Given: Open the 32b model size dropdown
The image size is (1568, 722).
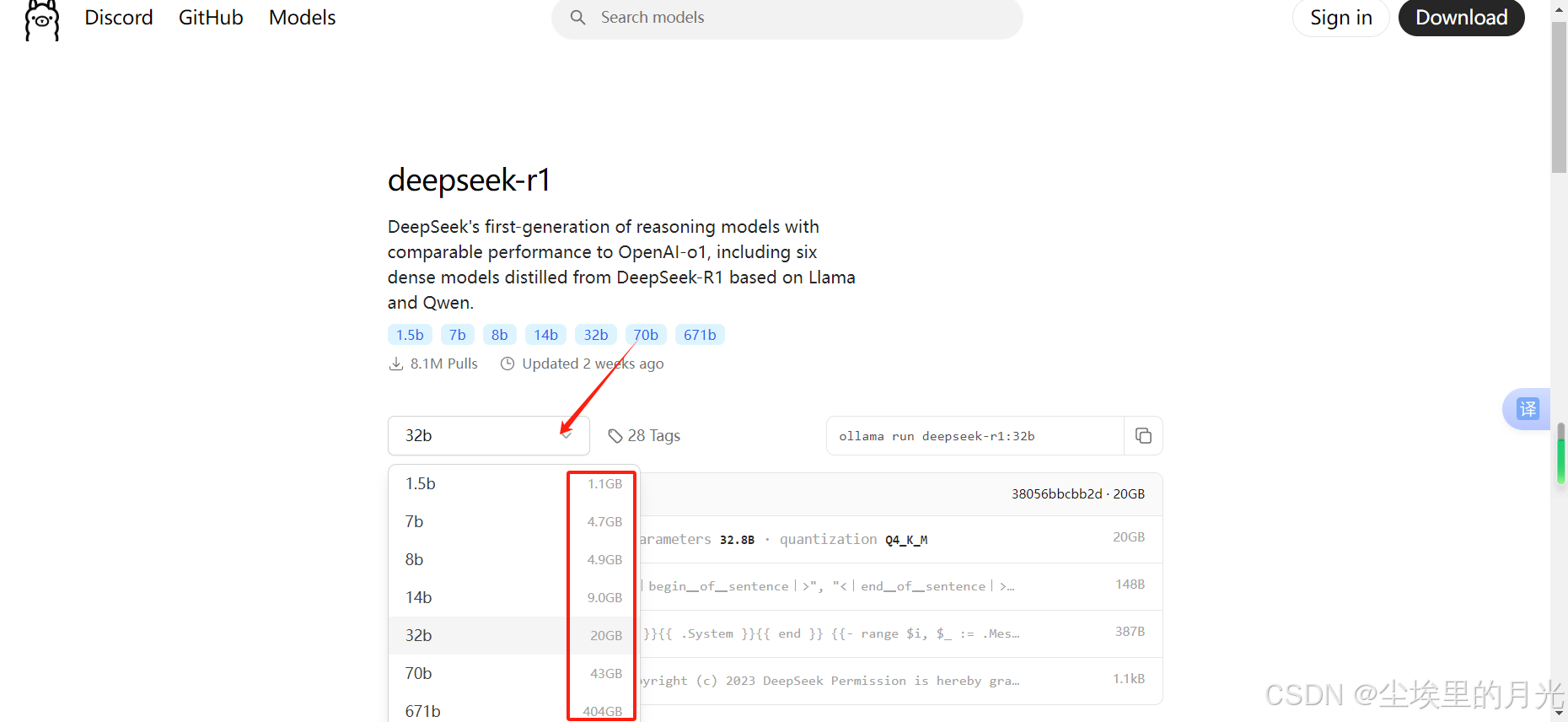Looking at the screenshot, I should (489, 436).
